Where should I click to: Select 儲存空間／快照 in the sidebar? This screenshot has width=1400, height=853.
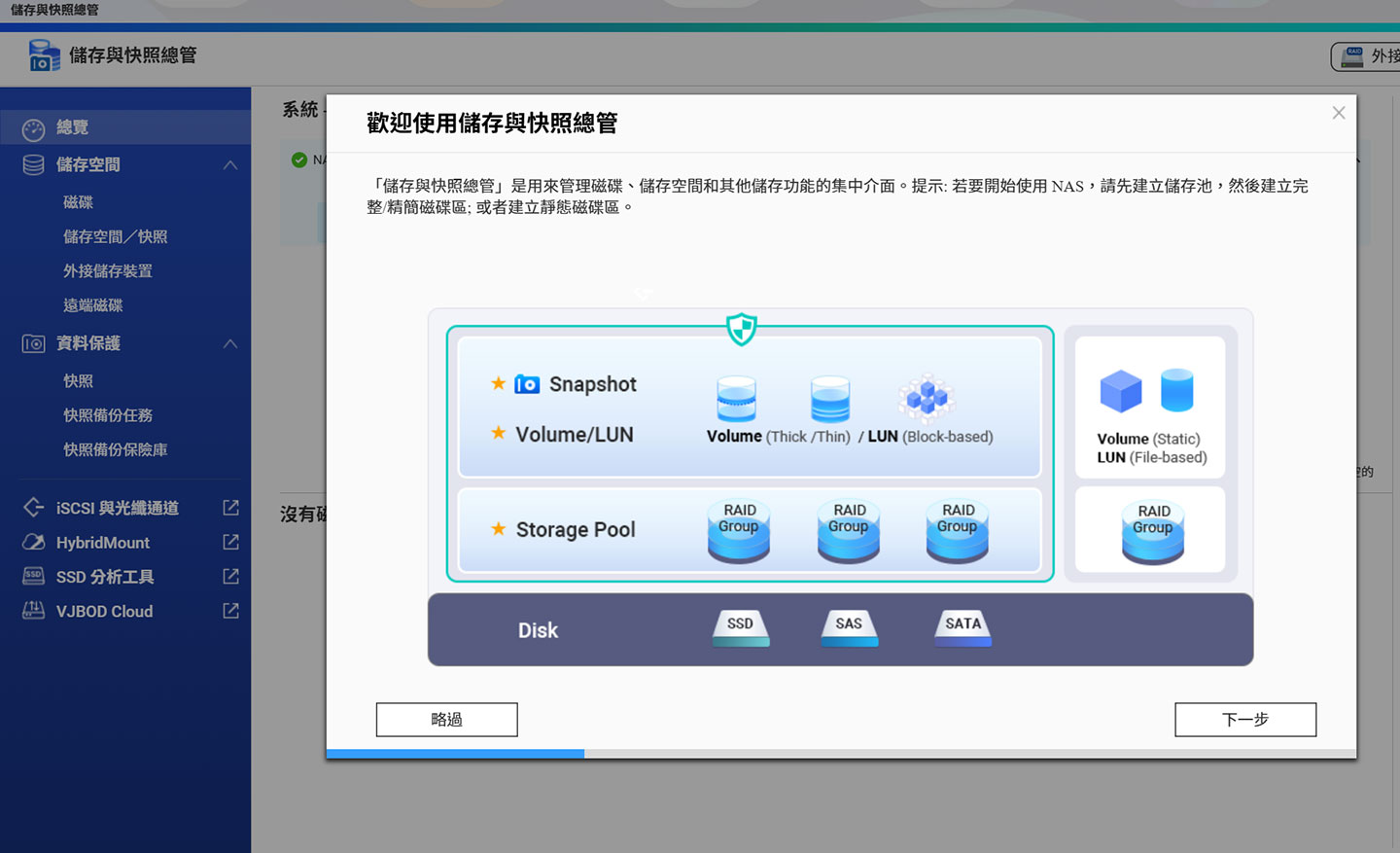pyautogui.click(x=115, y=236)
